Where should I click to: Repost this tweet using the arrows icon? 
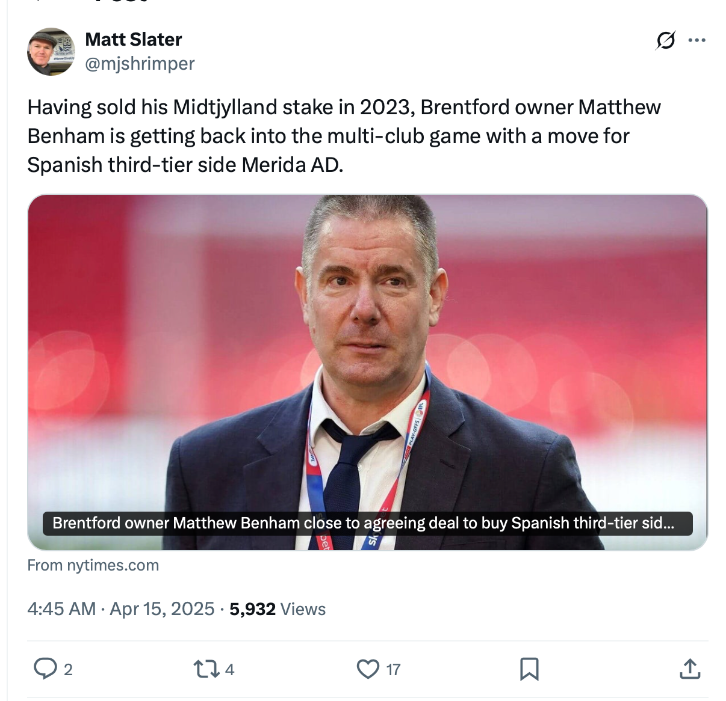point(206,668)
